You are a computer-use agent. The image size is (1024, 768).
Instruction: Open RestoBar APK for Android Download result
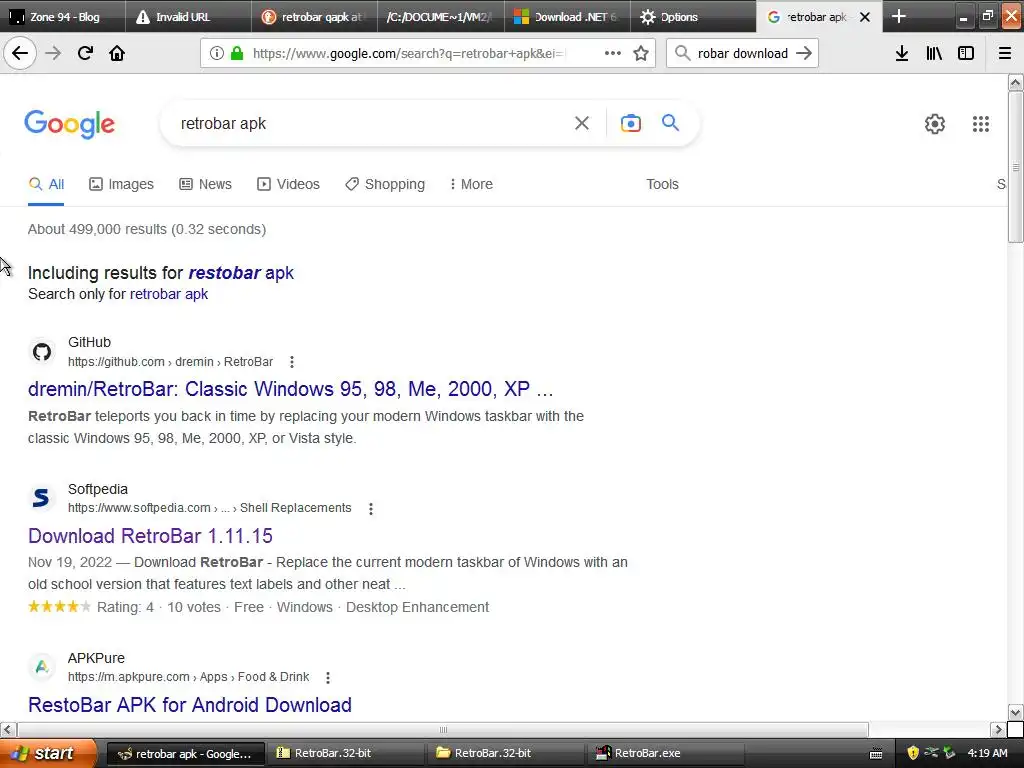coord(190,705)
